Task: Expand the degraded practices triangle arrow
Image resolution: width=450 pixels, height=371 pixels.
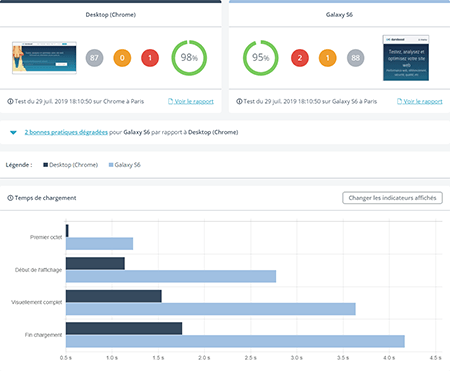Action: click(13, 133)
